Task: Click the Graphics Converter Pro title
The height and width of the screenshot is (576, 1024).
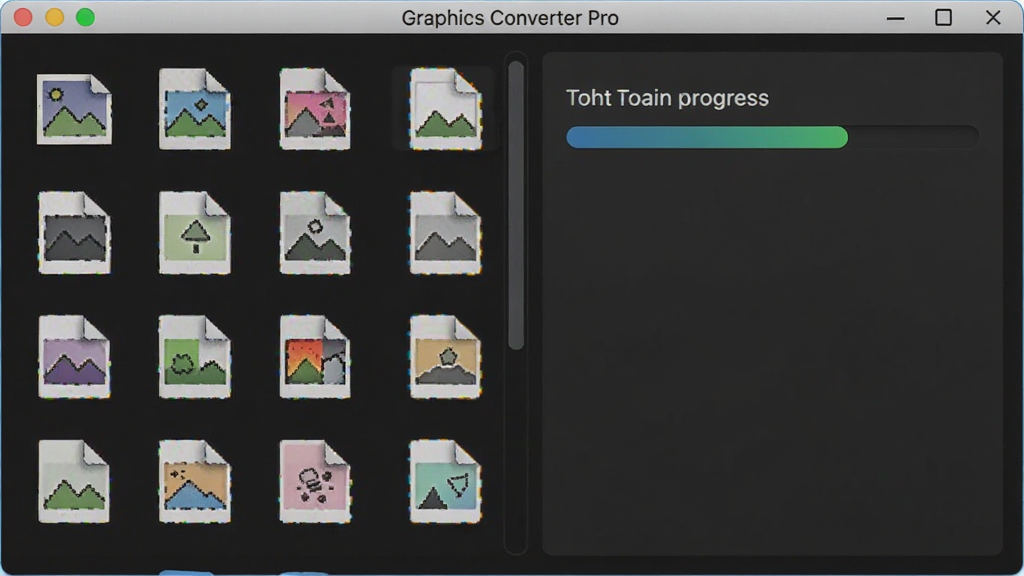Action: (510, 18)
